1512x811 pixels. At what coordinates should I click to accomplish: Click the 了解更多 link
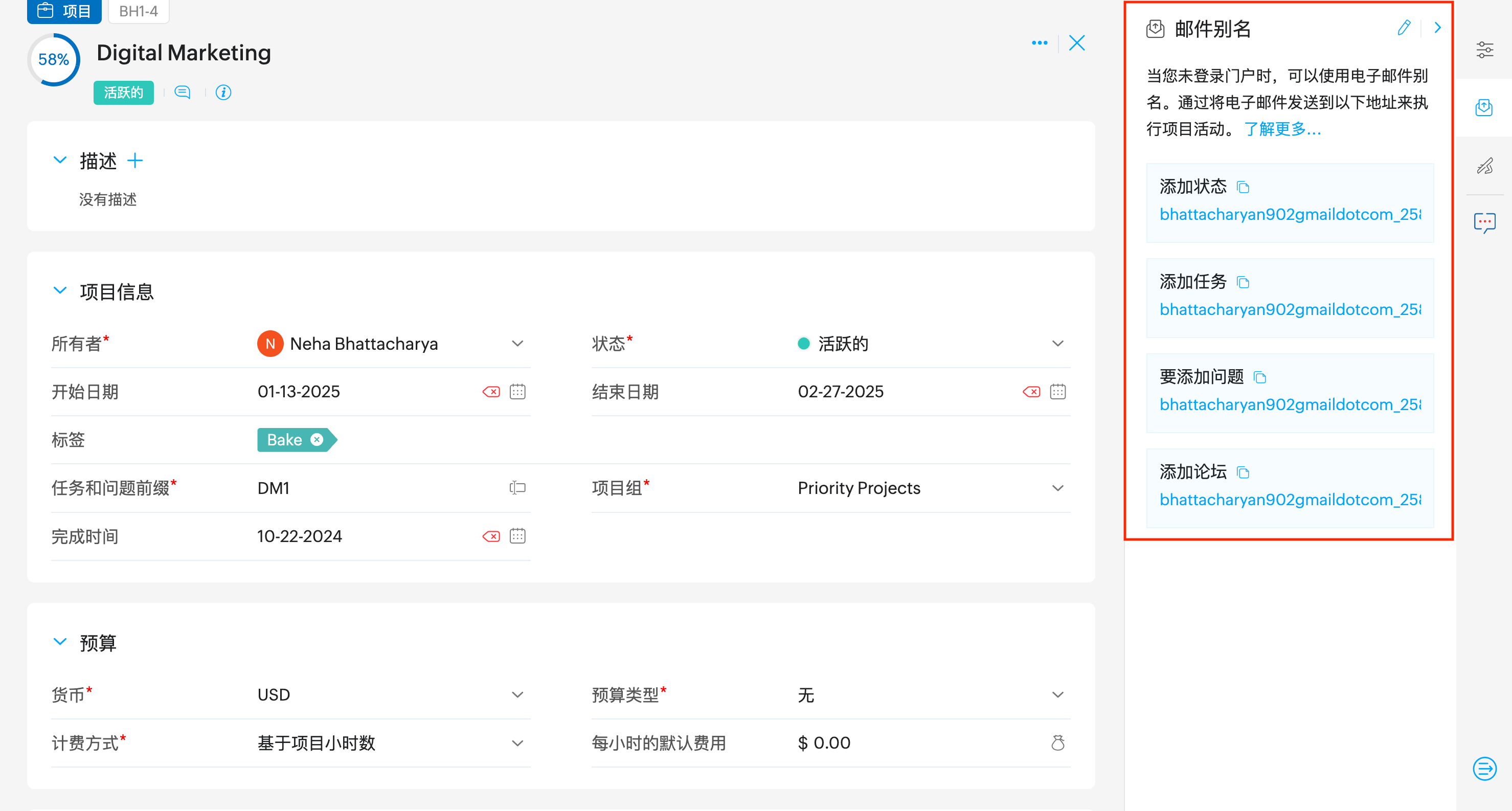click(x=1282, y=129)
